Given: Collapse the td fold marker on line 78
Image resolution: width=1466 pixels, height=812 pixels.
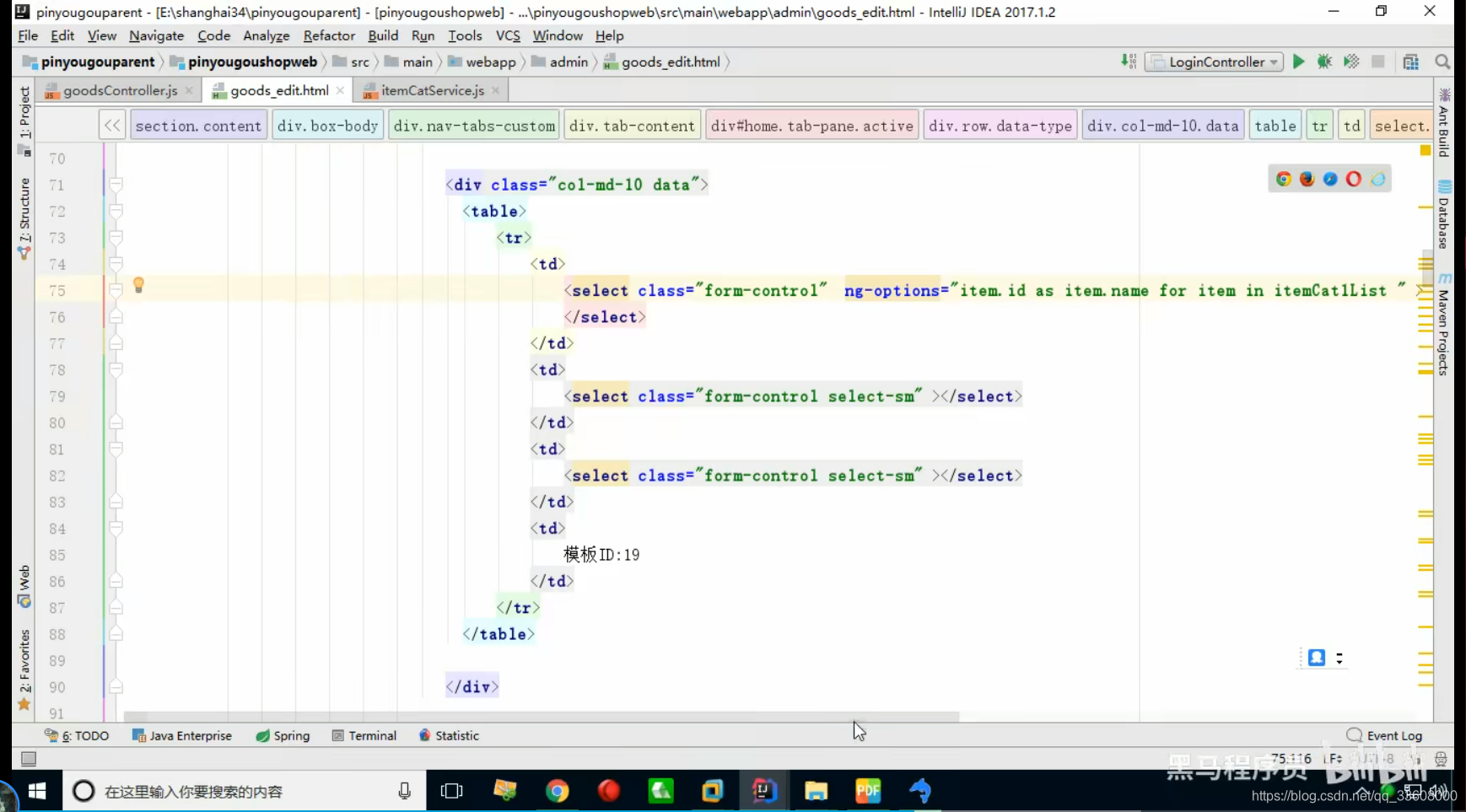Looking at the screenshot, I should (116, 369).
